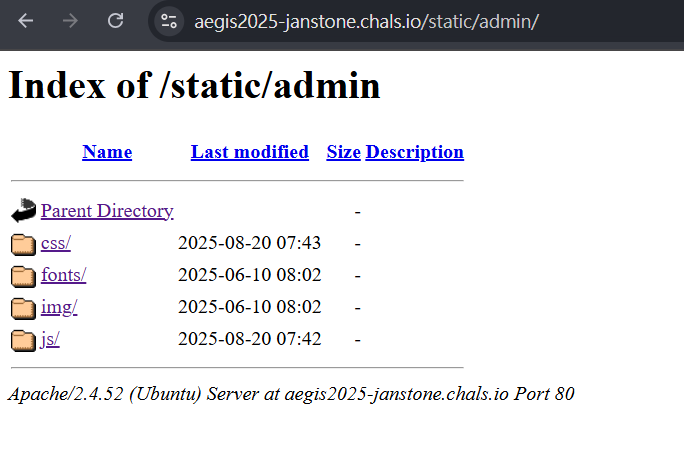Sort listing by Last modified column

(249, 152)
